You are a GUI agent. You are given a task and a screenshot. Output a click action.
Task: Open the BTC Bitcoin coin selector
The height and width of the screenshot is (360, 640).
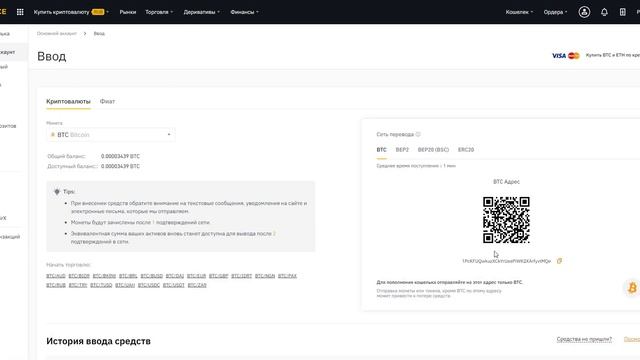coord(111,135)
